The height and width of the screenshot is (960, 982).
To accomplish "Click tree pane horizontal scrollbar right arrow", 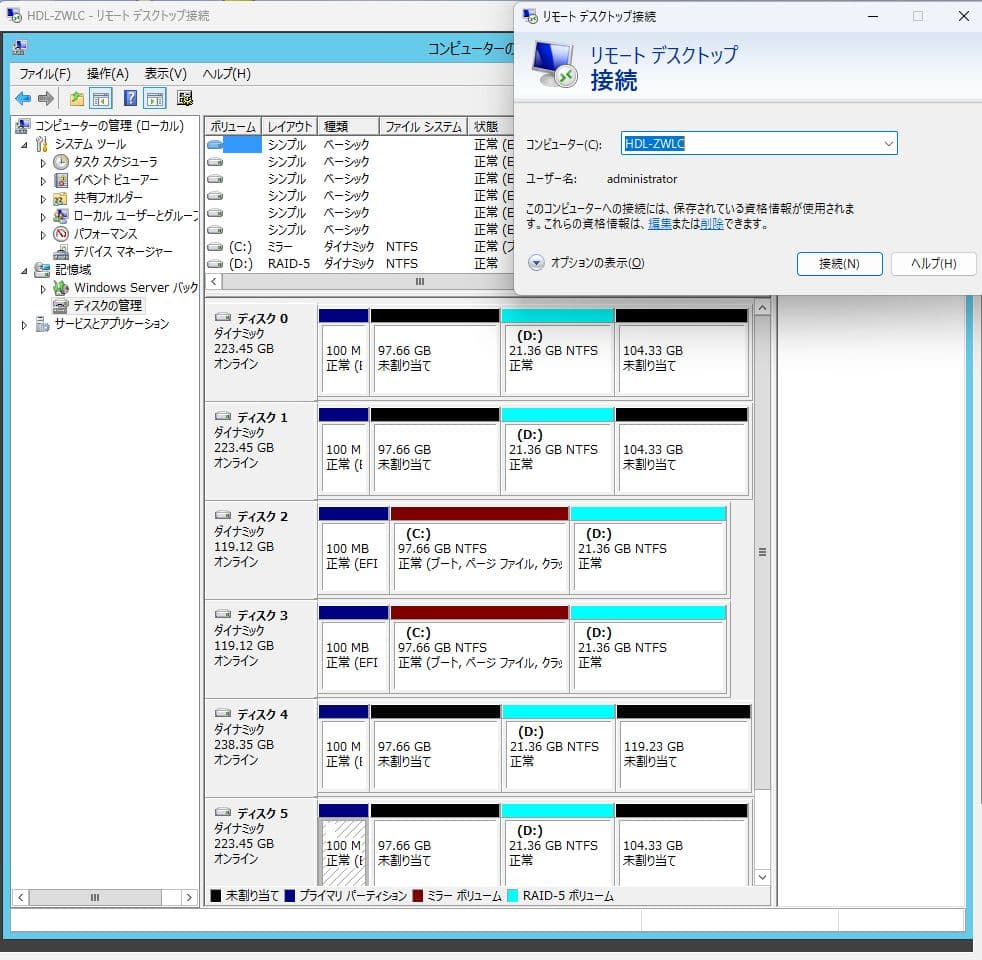I will pos(189,897).
